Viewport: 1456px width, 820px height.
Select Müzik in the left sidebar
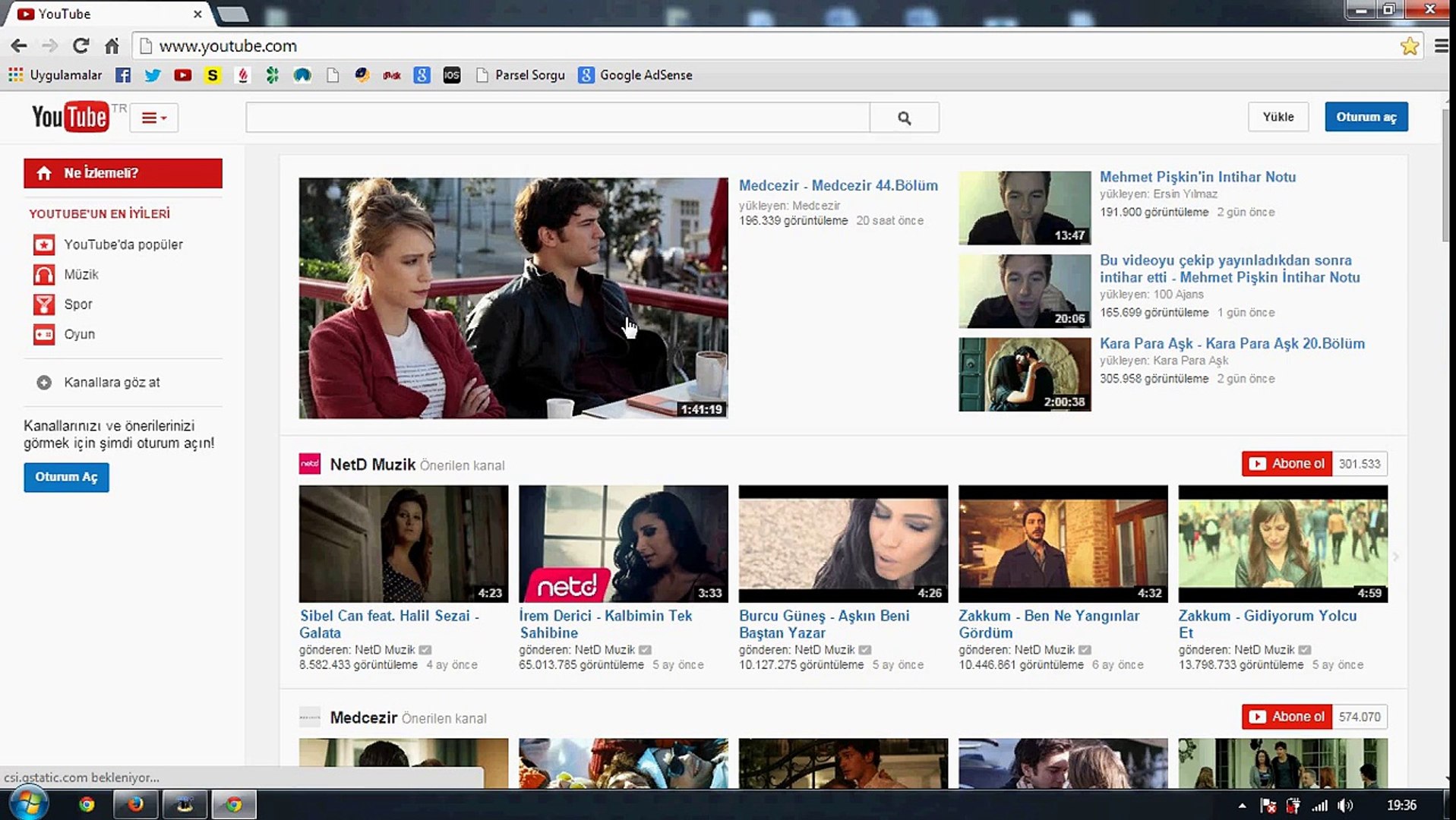click(x=81, y=274)
